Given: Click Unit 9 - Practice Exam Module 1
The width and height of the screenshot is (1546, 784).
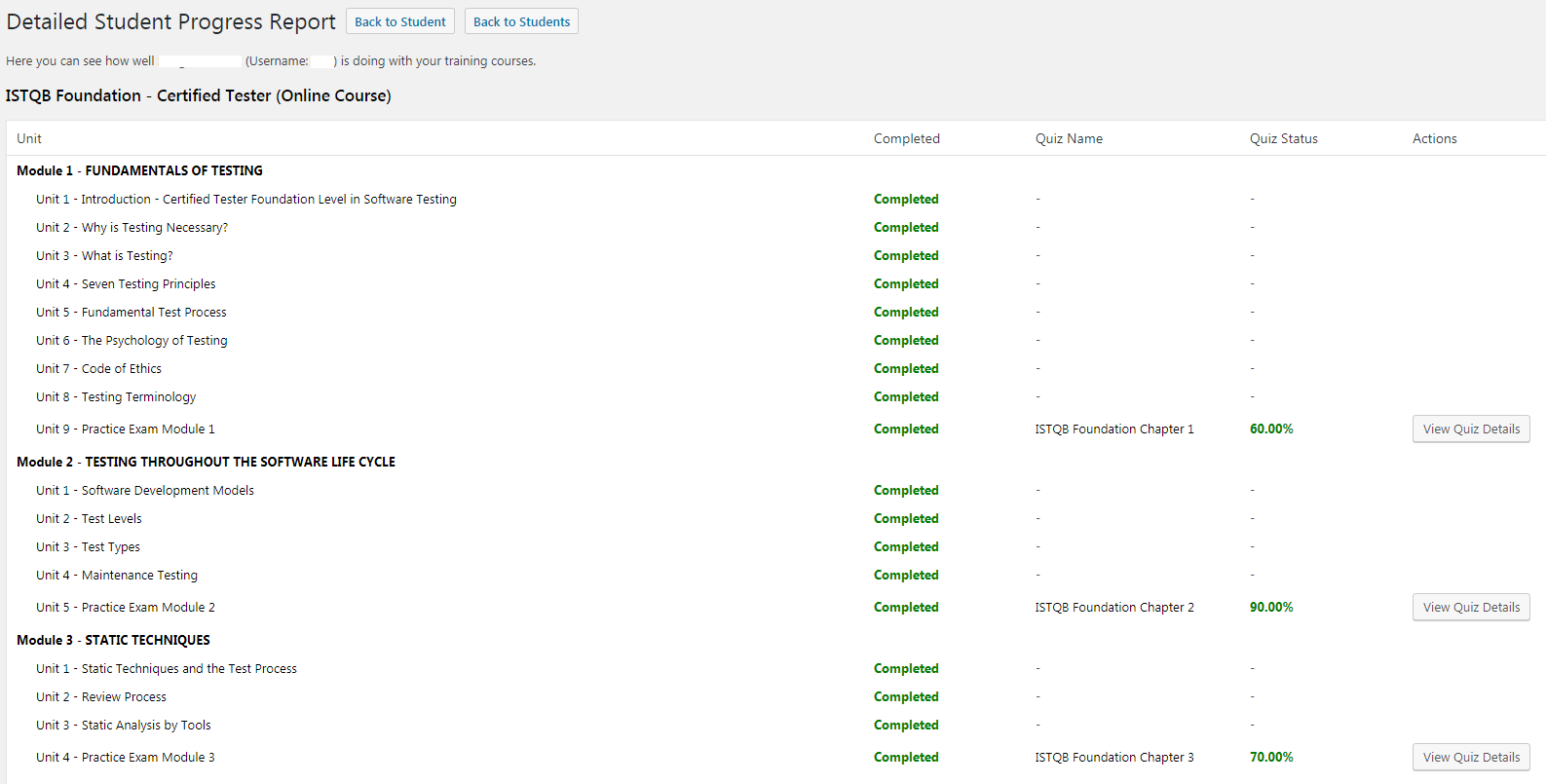Looking at the screenshot, I should [x=126, y=429].
